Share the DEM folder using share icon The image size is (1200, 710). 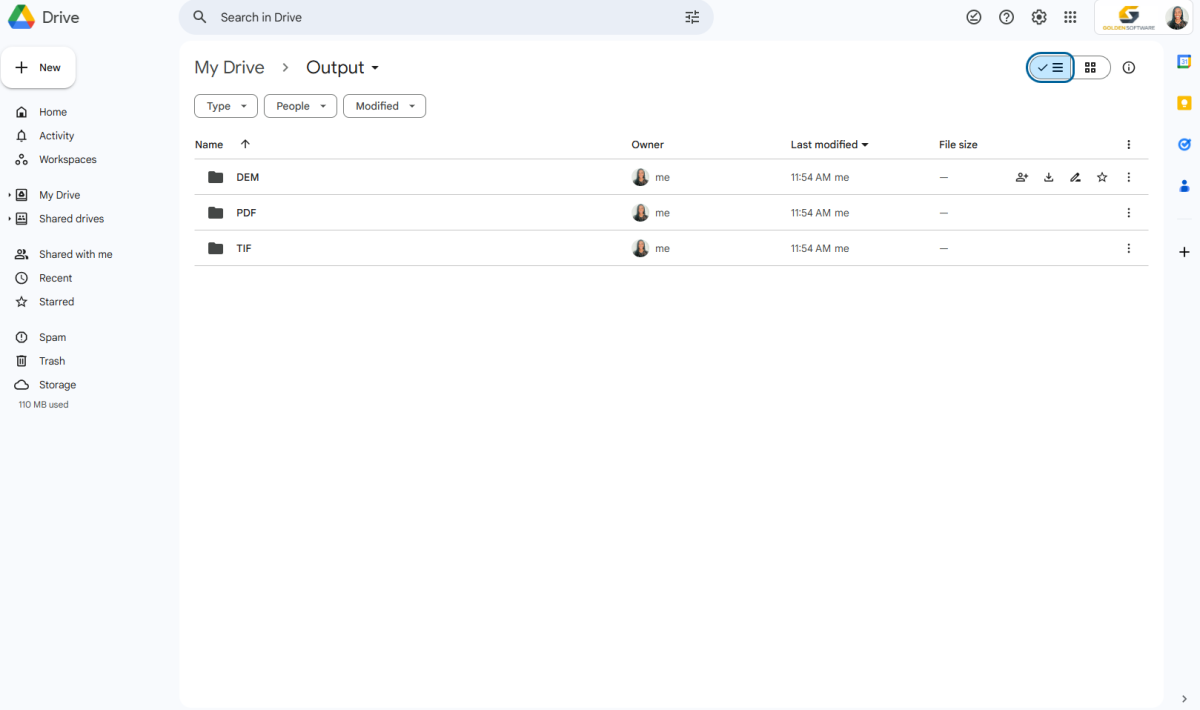(x=1021, y=177)
